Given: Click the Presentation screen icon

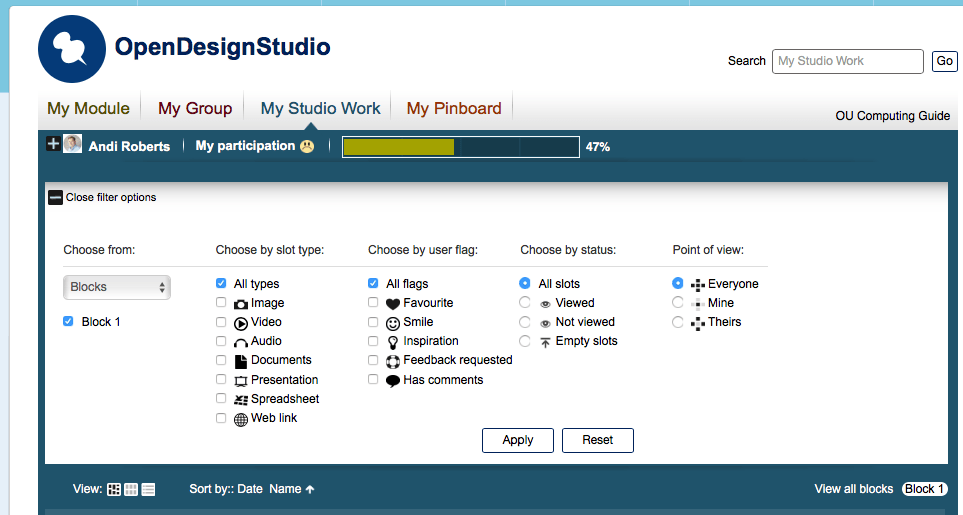Looking at the screenshot, I should pos(241,381).
